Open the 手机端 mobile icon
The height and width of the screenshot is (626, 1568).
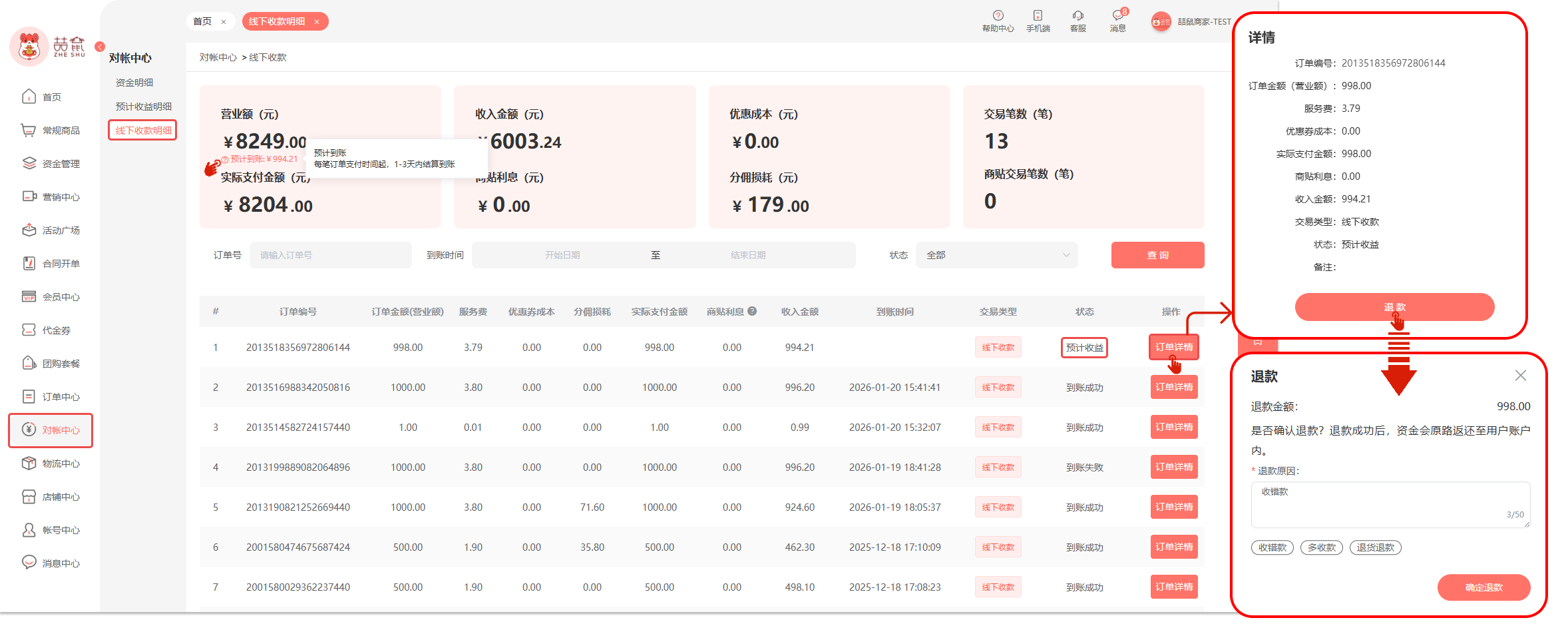pyautogui.click(x=1038, y=15)
